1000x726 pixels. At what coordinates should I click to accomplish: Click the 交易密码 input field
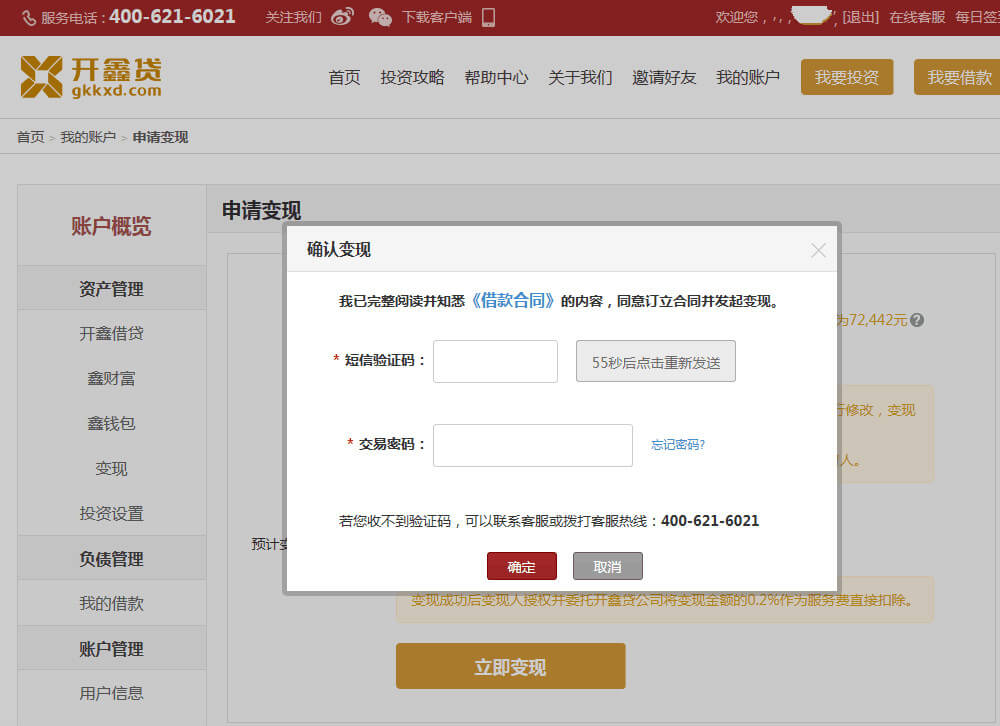[532, 445]
